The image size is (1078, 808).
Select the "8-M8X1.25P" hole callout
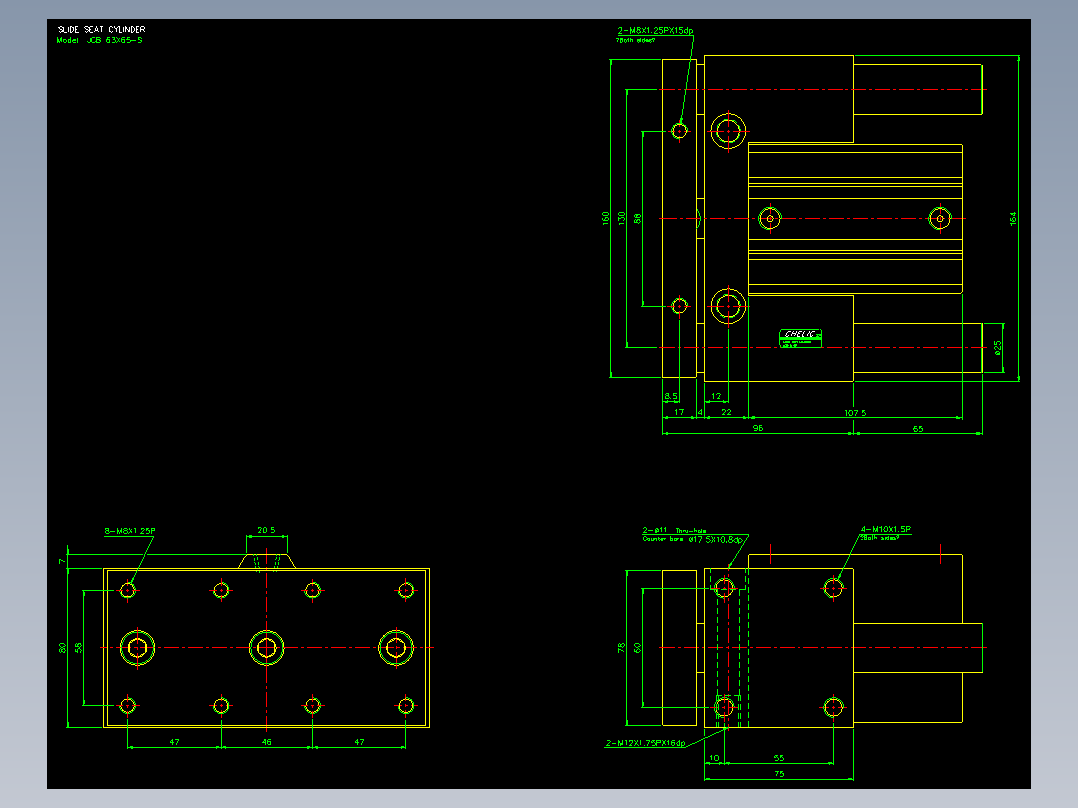tap(130, 531)
